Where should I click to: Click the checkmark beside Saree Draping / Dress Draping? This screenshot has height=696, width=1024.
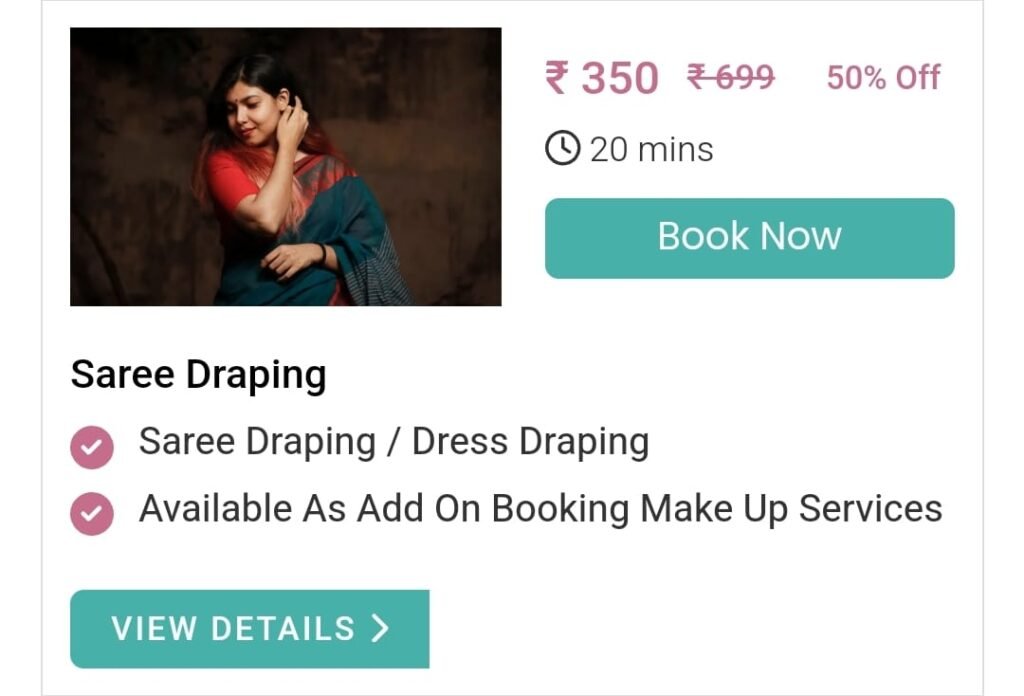pos(92,447)
